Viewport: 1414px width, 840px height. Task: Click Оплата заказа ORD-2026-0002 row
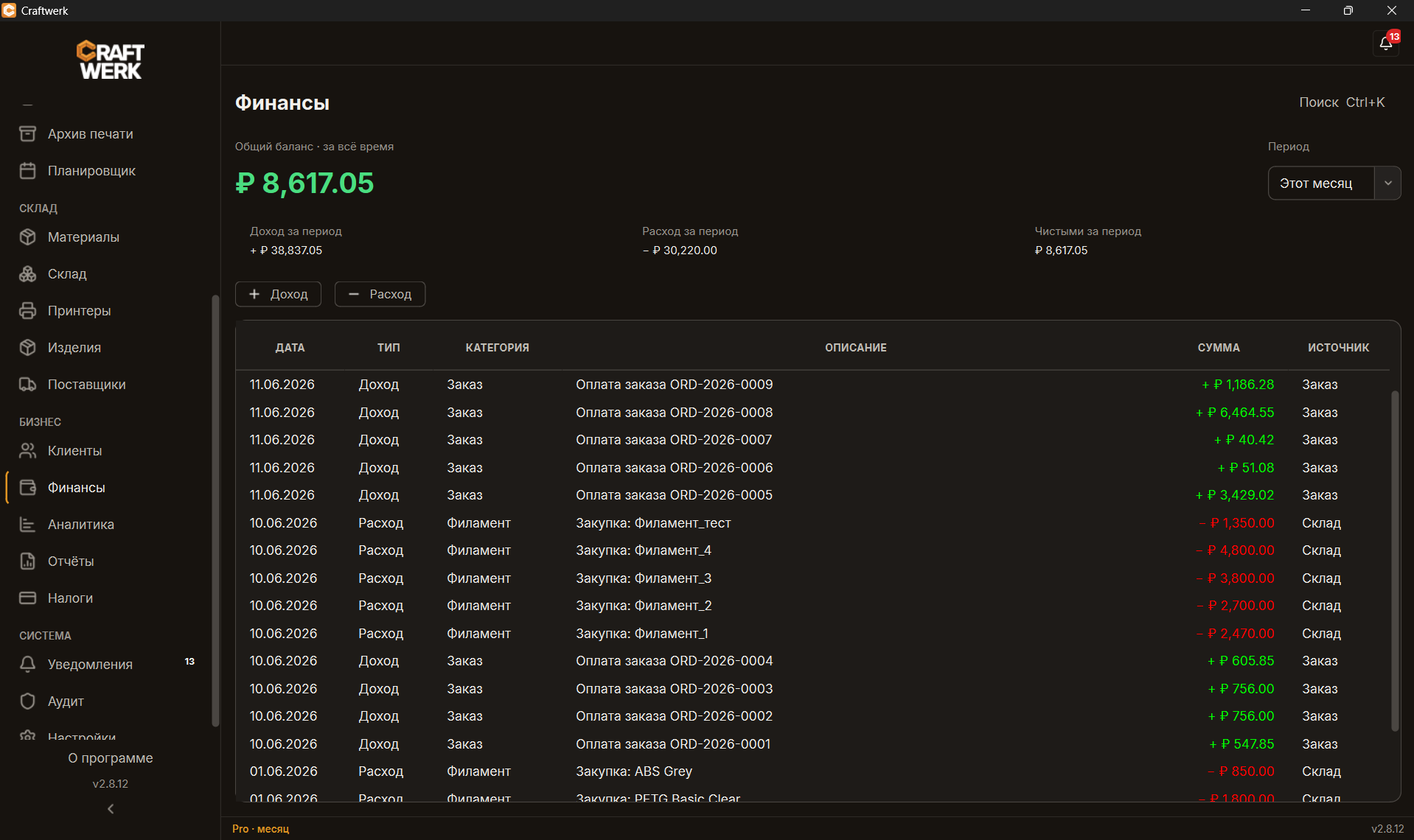point(812,716)
